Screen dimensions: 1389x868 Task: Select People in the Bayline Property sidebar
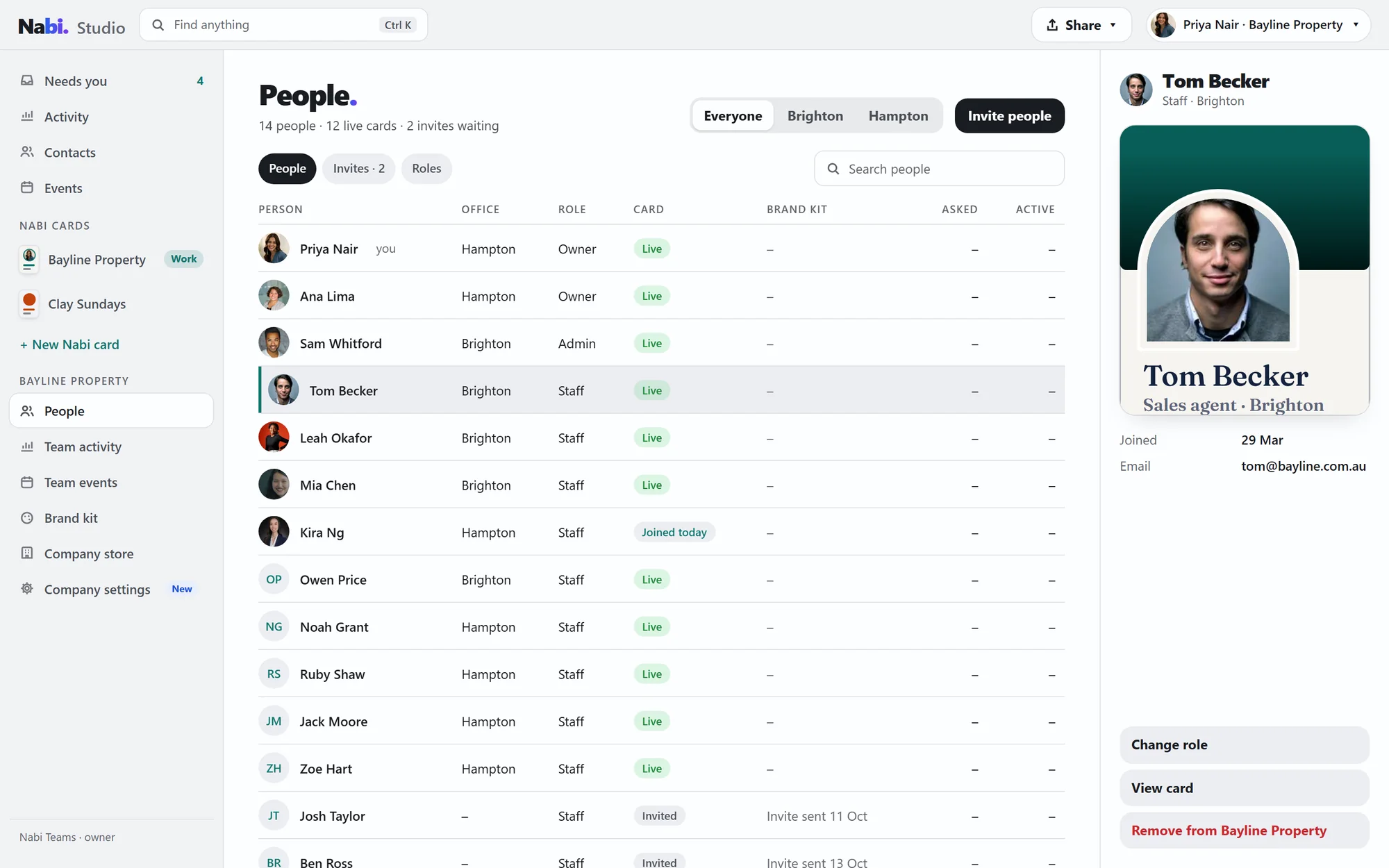pos(111,410)
